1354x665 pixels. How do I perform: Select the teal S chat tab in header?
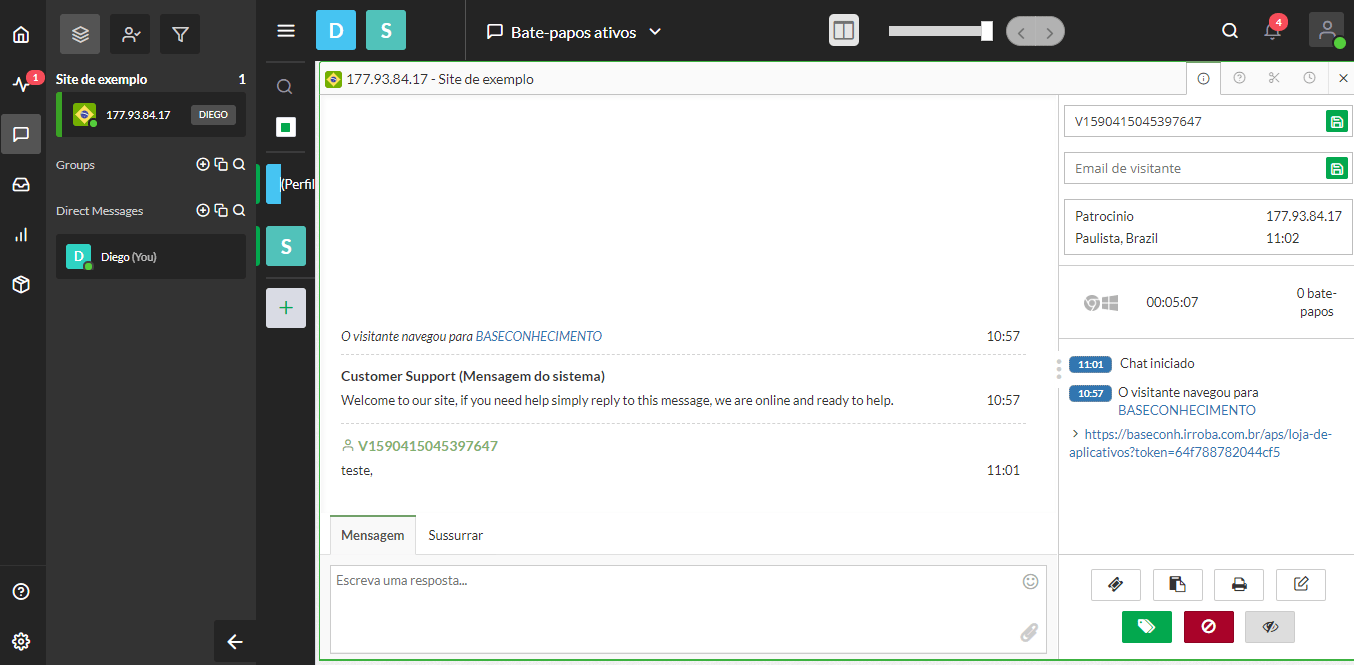pyautogui.click(x=386, y=30)
